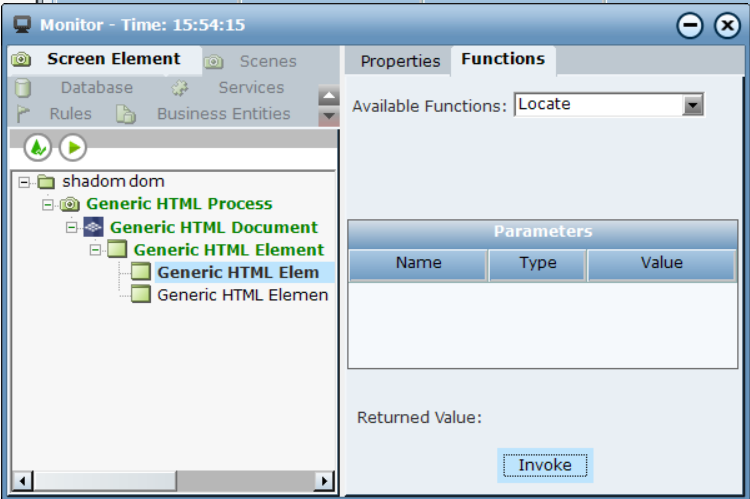Image resolution: width=750 pixels, height=499 pixels.
Task: Click the Value column header in Parameters
Action: pos(661,263)
